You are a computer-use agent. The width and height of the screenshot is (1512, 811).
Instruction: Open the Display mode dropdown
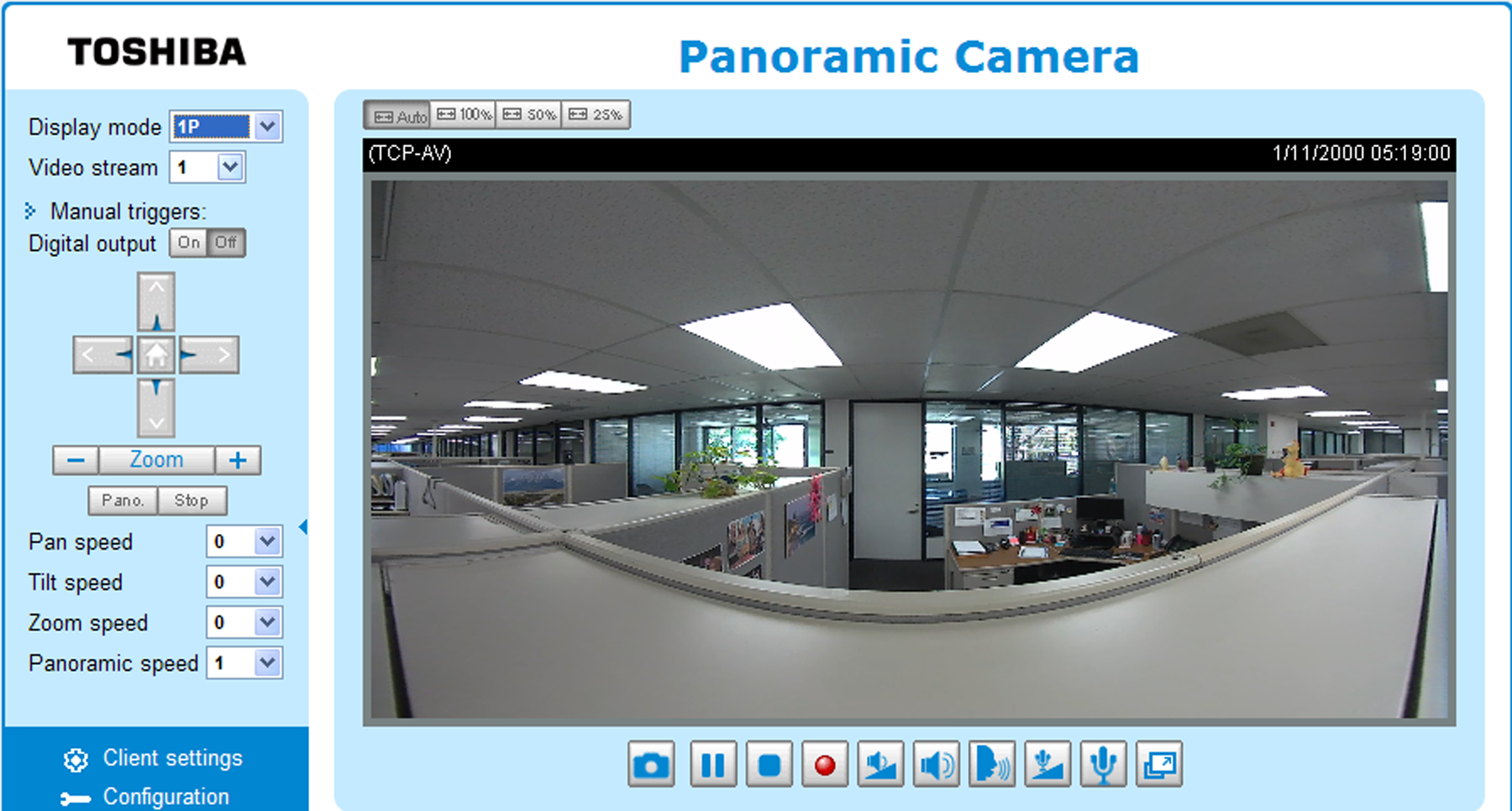click(x=226, y=127)
